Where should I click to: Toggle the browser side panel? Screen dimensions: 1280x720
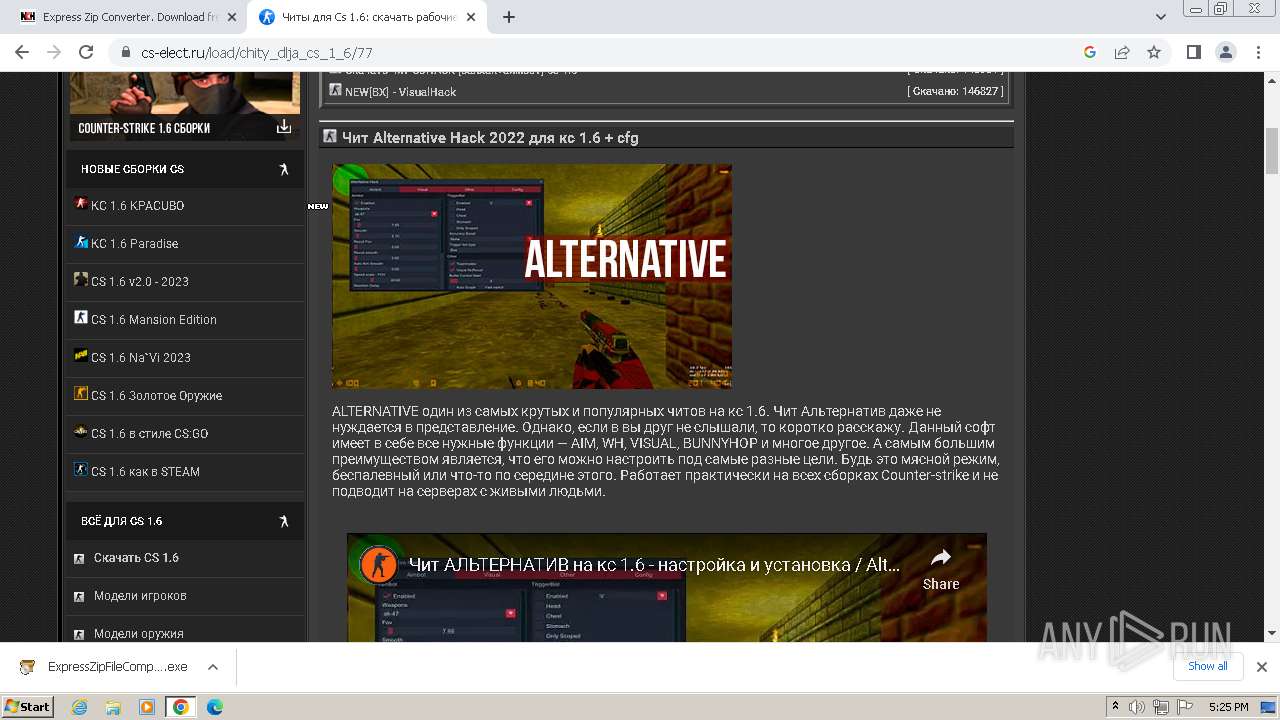pyautogui.click(x=1193, y=52)
